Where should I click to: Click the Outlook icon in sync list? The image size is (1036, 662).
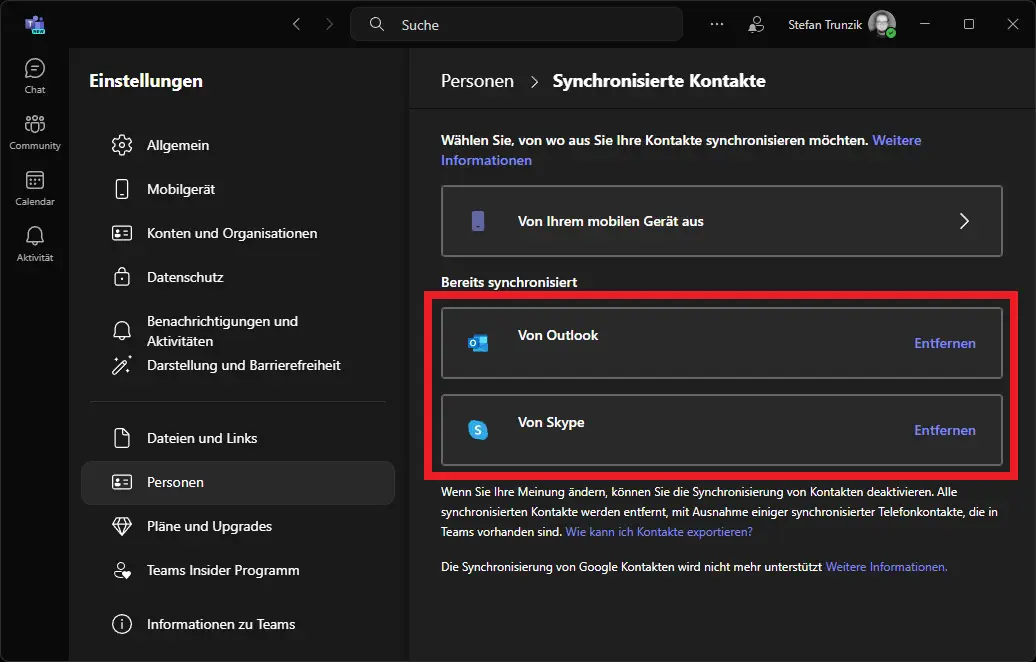click(478, 343)
